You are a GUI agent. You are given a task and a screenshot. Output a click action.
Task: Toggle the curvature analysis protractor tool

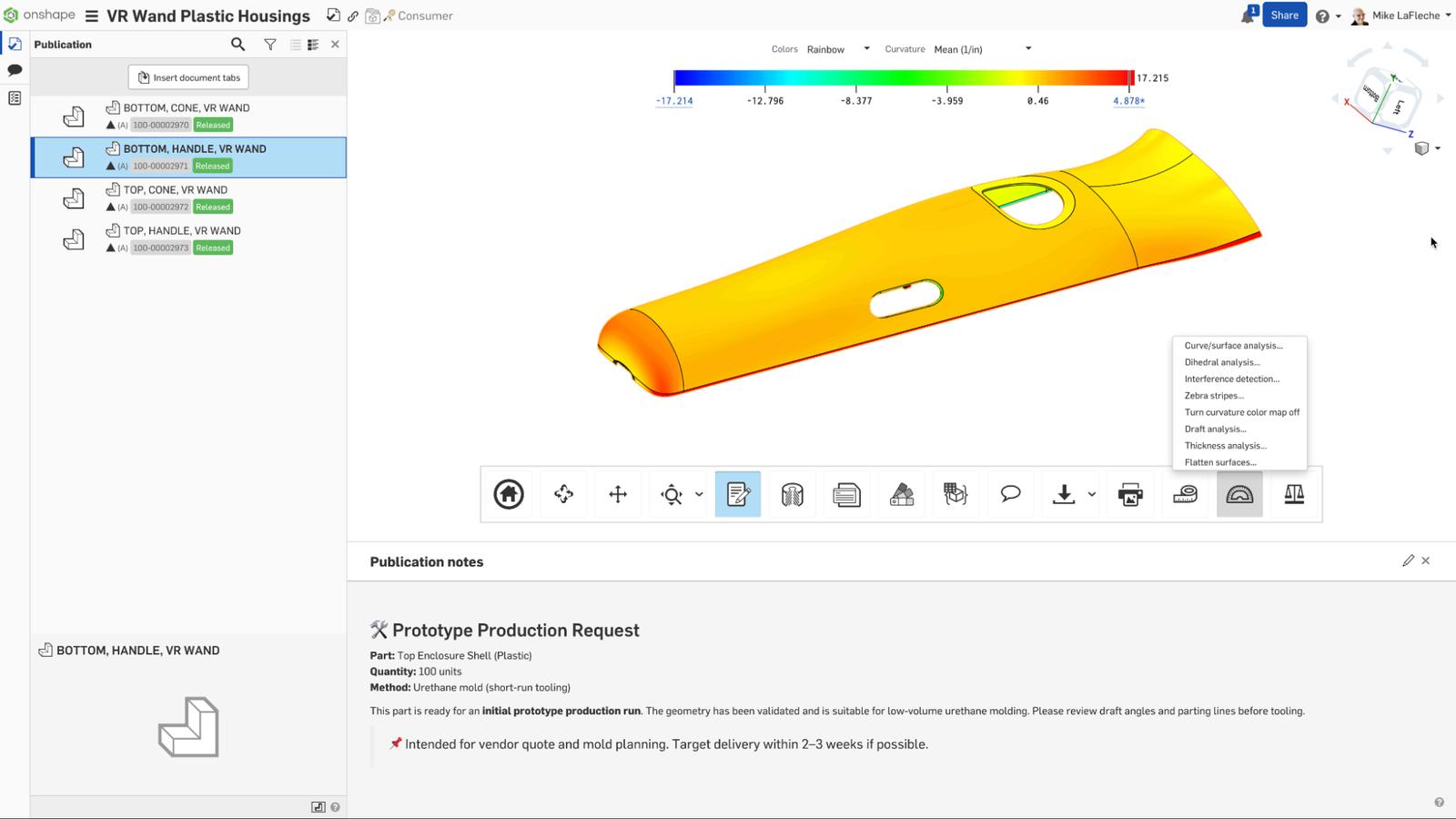click(1239, 494)
